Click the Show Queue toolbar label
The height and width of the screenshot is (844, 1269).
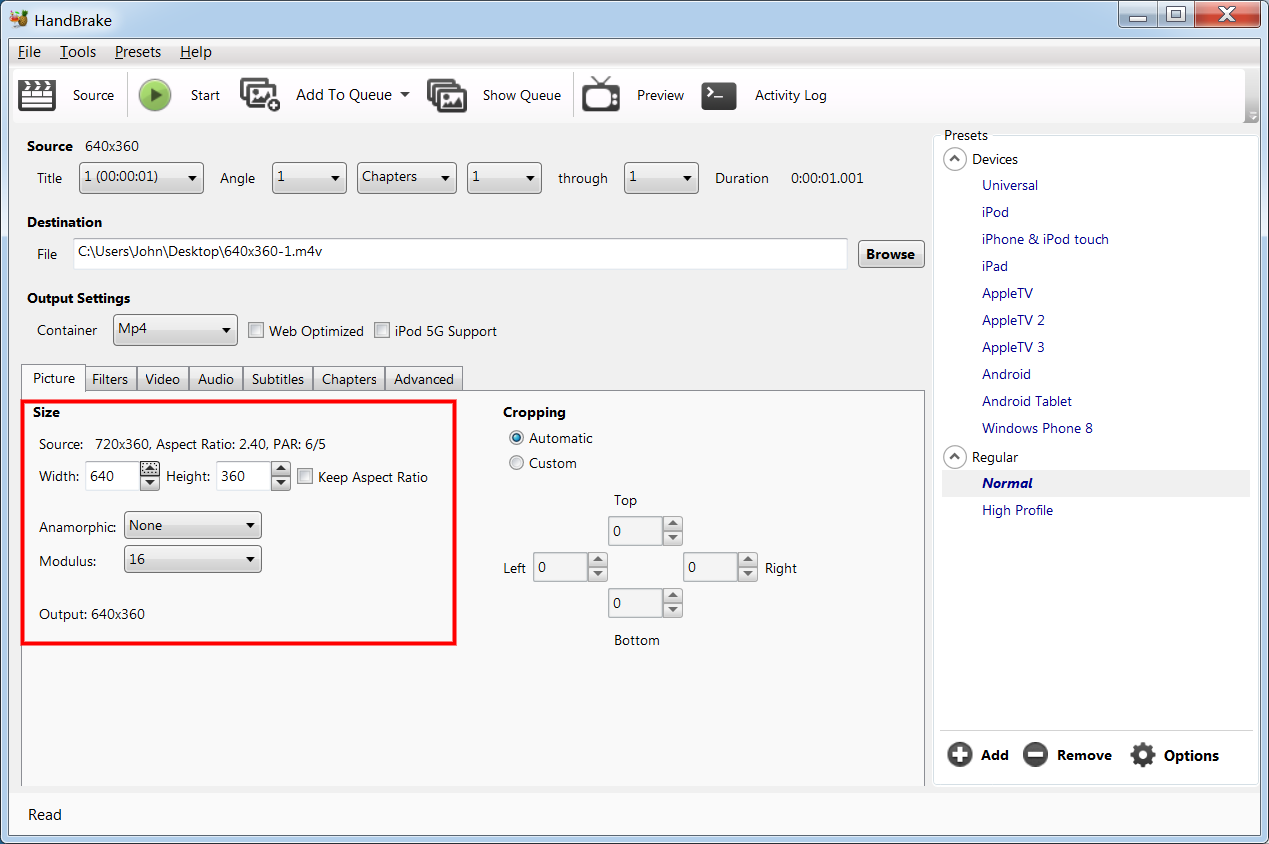[521, 95]
